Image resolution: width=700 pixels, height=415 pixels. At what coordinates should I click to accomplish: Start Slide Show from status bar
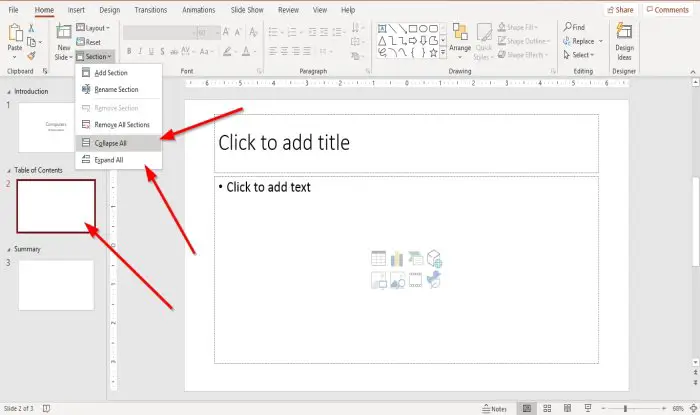pyautogui.click(x=588, y=408)
